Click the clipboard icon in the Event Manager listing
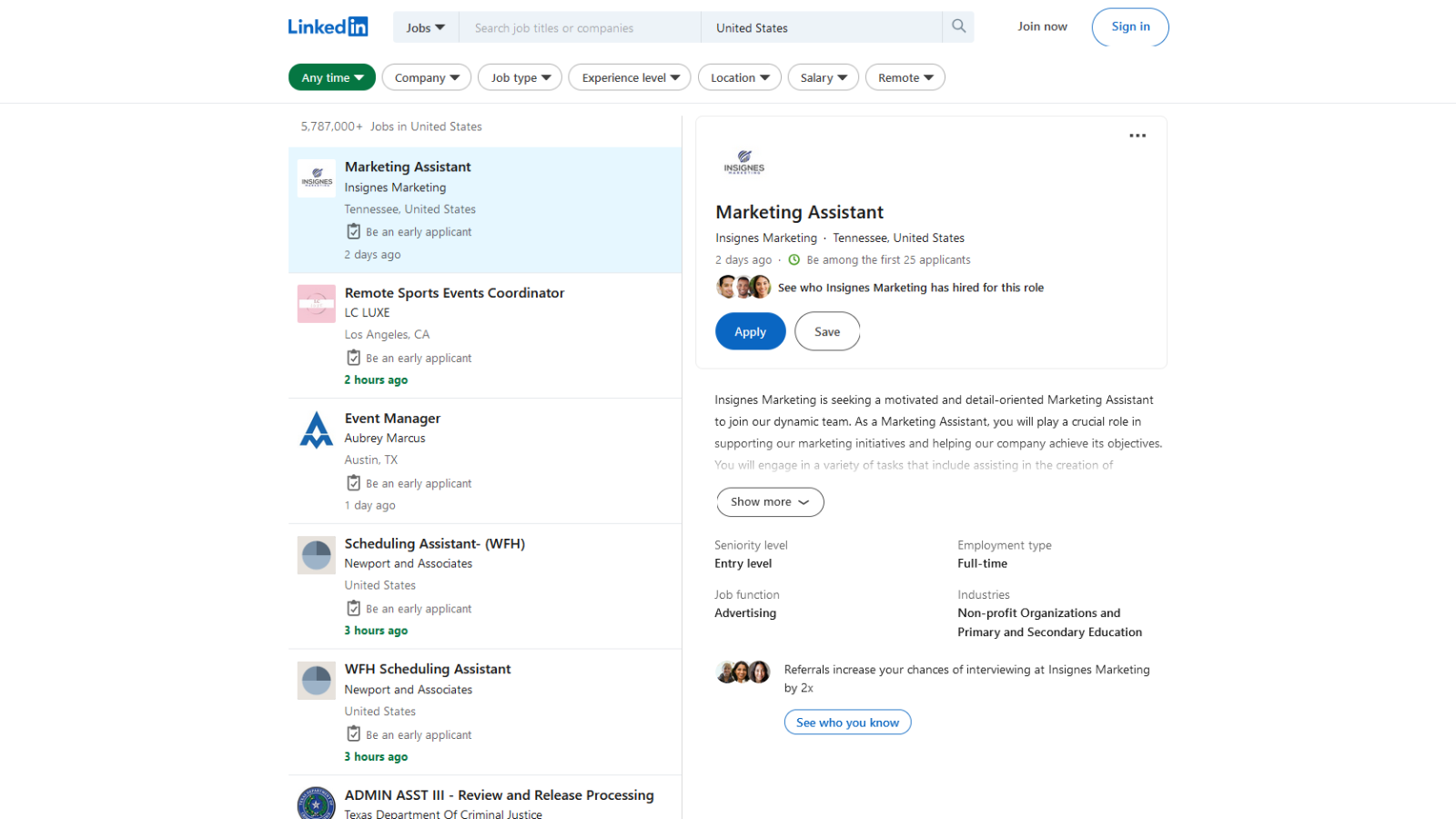 (353, 483)
